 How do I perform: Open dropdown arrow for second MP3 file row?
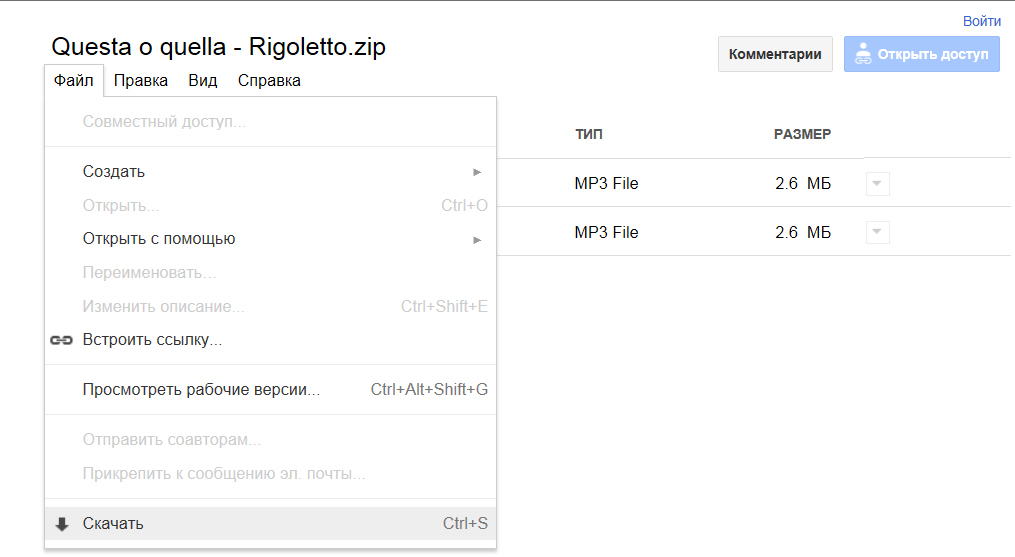coord(878,233)
